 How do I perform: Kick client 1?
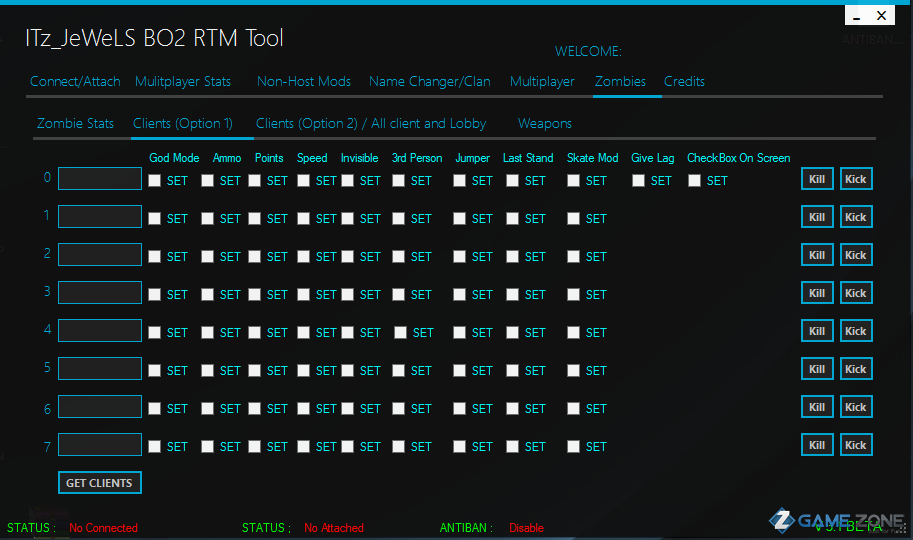point(856,217)
